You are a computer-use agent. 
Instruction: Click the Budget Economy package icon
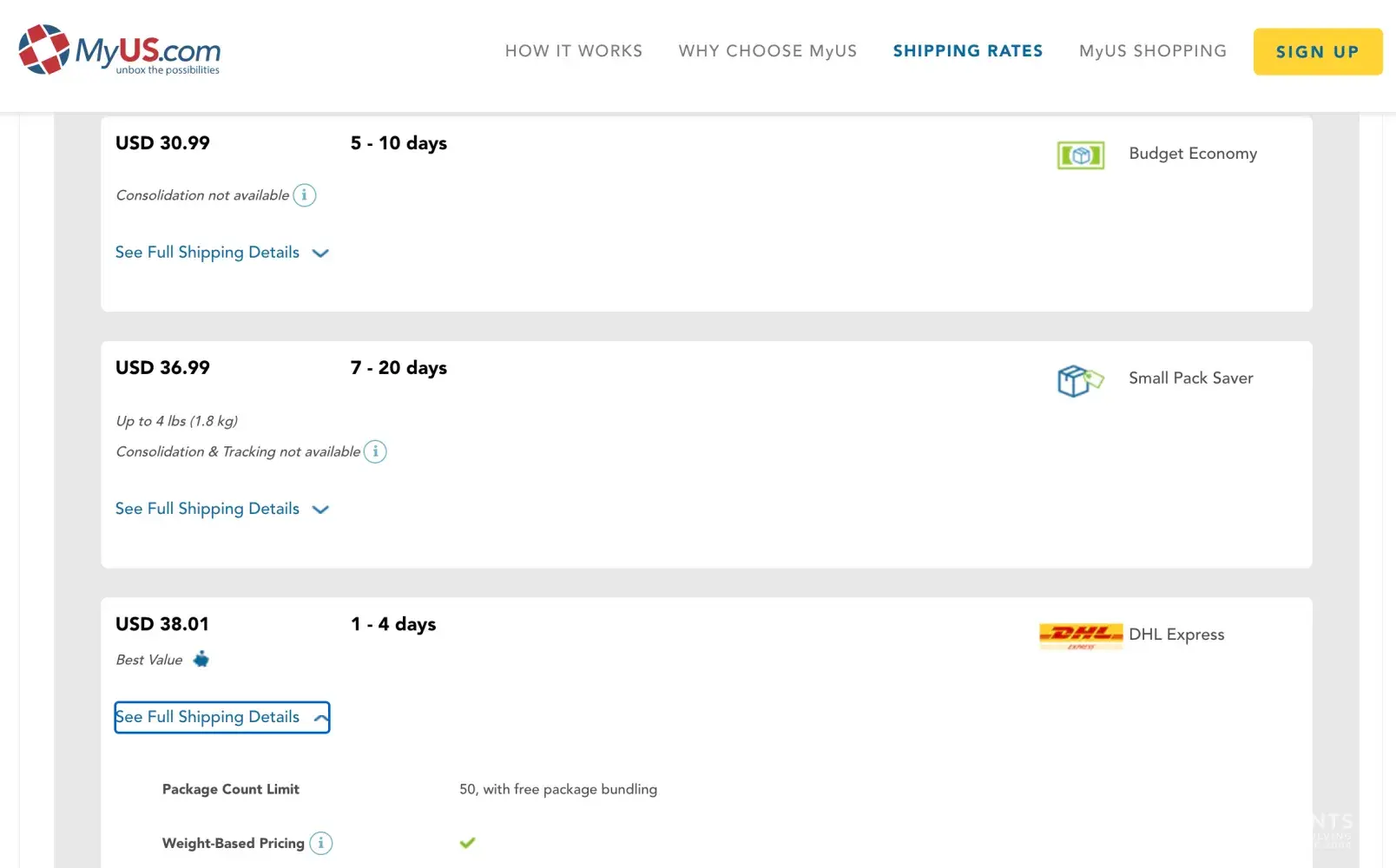[x=1081, y=155]
